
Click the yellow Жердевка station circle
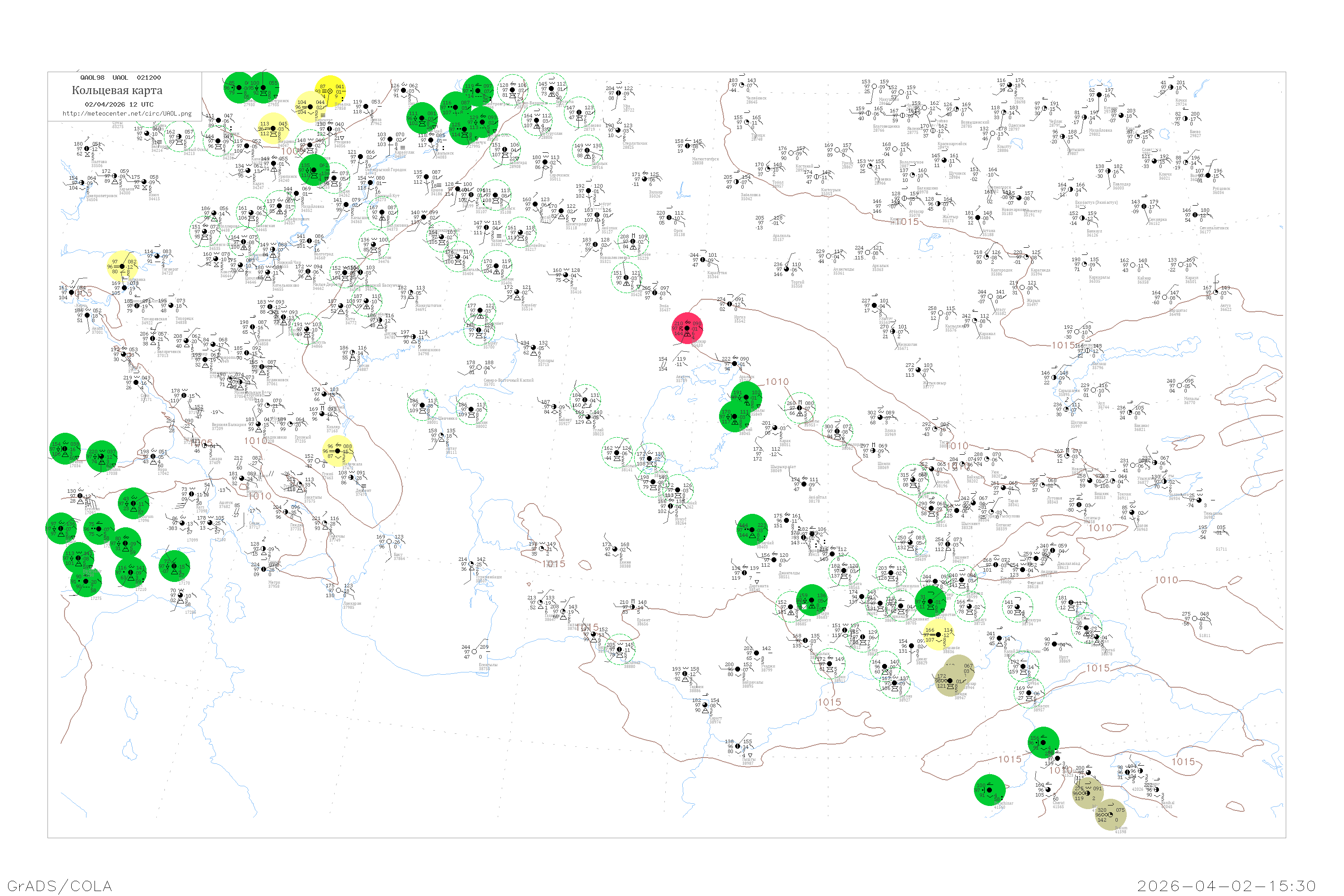point(272,128)
